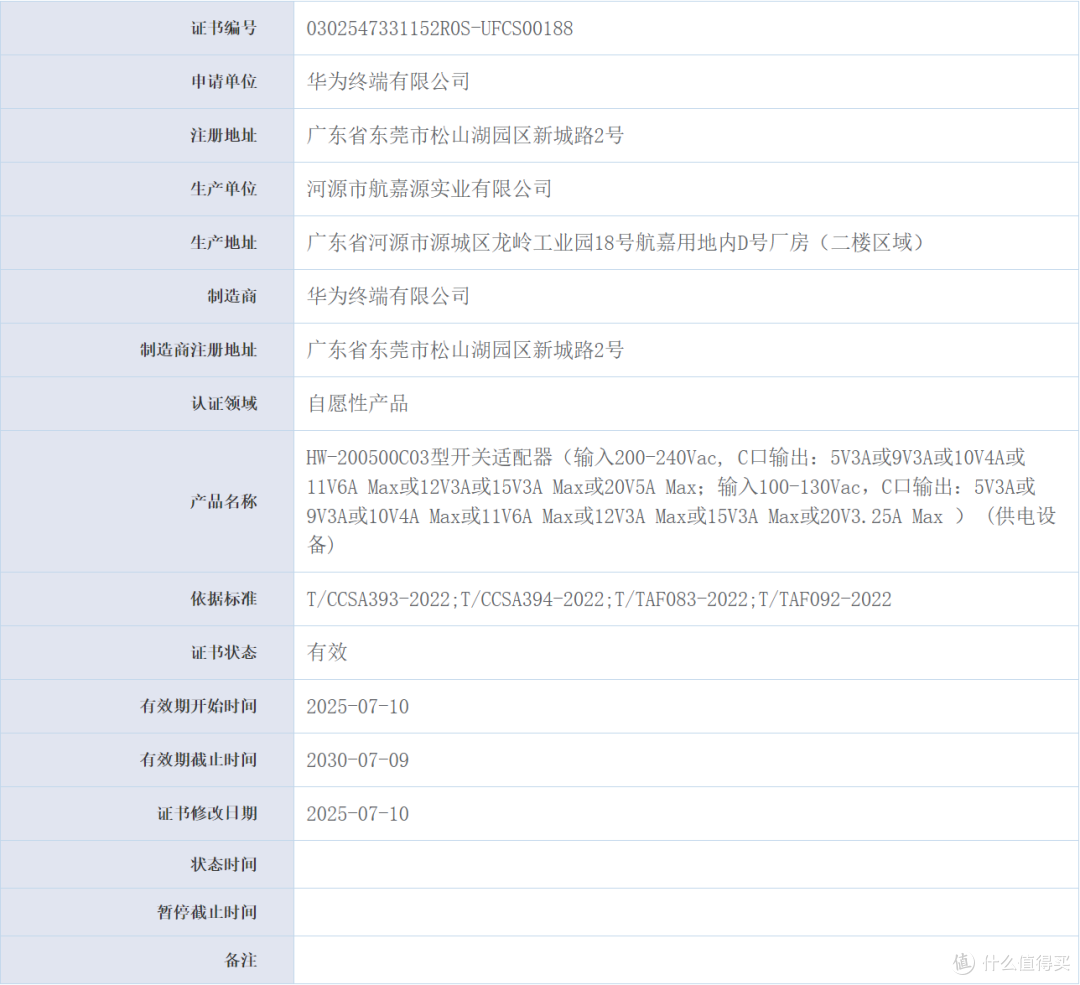Click the 有效期开始时间 label

(199, 706)
